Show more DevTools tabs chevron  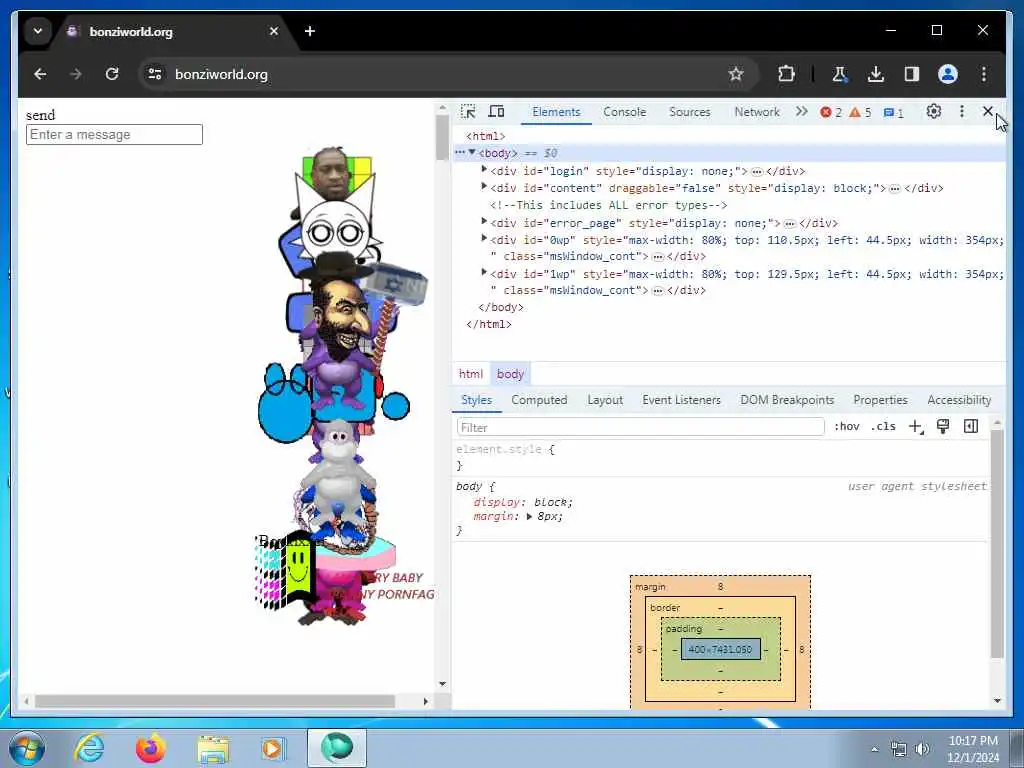(801, 112)
